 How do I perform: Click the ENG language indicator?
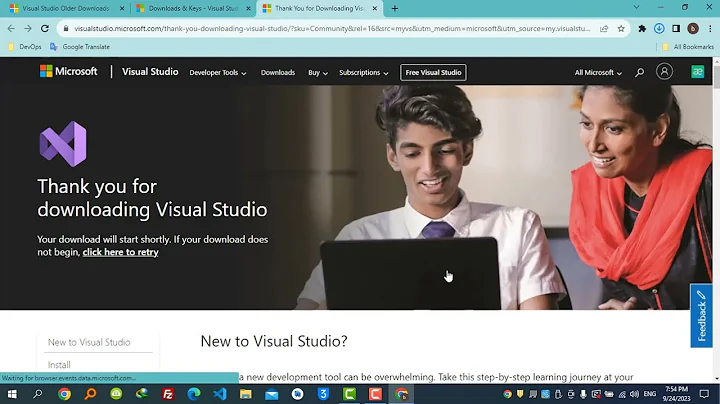click(x=650, y=394)
